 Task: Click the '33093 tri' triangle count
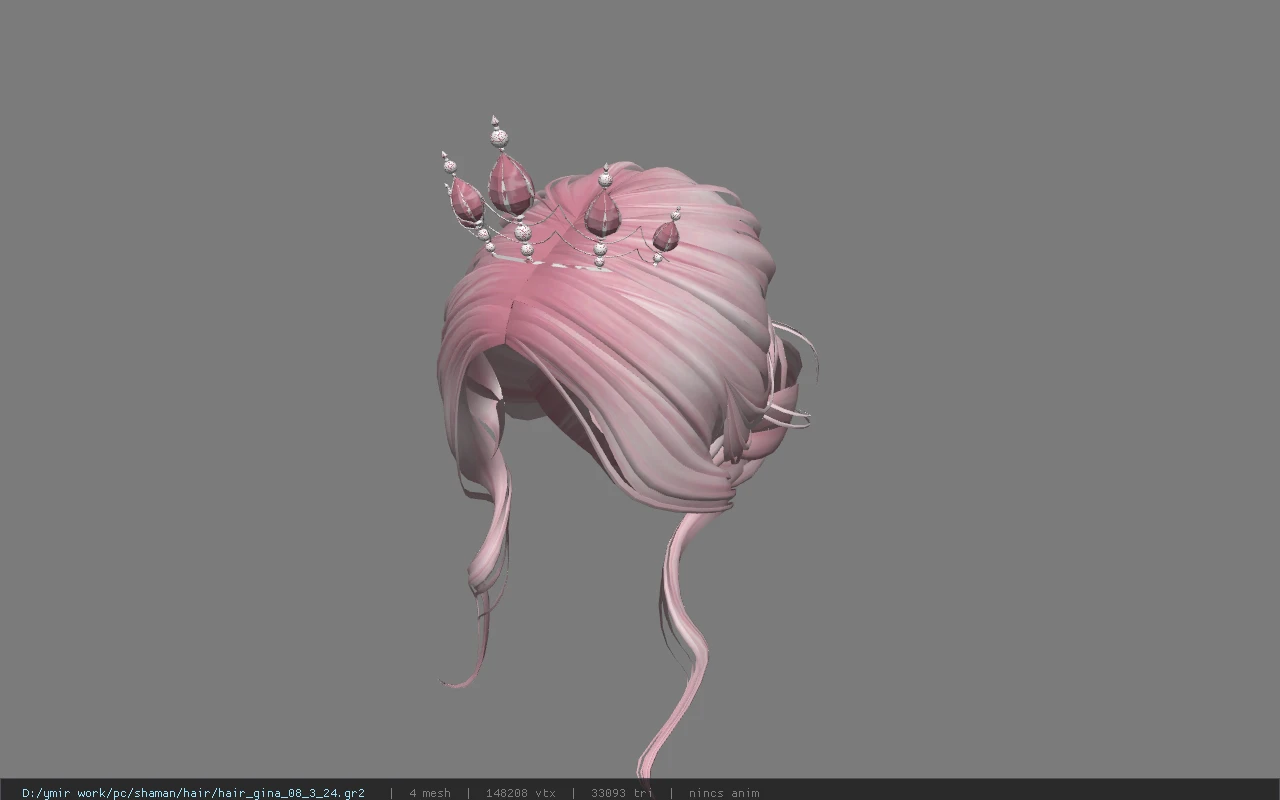click(621, 793)
